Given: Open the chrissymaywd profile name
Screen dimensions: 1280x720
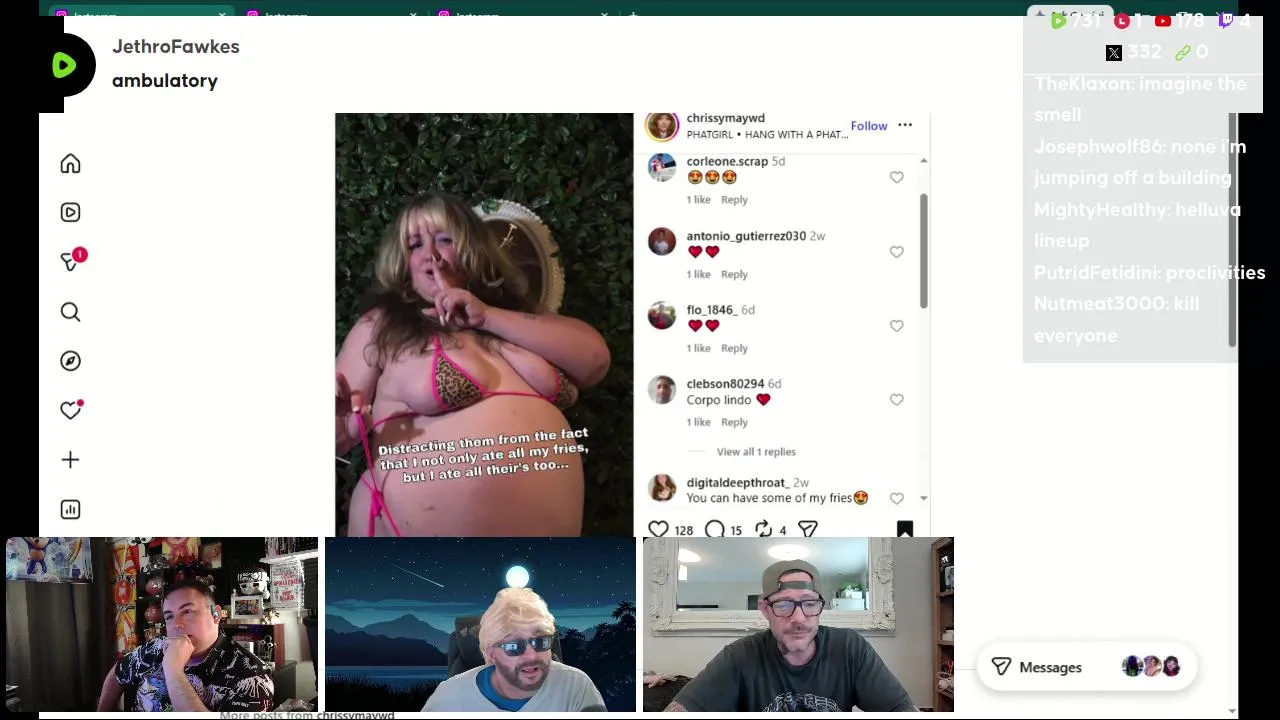Looking at the screenshot, I should 725,118.
